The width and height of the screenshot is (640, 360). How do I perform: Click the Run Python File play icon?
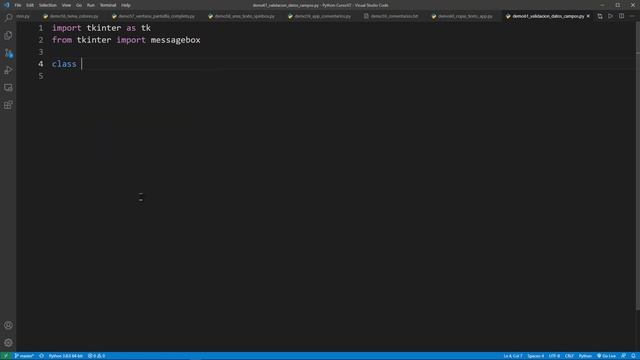pos(610,16)
